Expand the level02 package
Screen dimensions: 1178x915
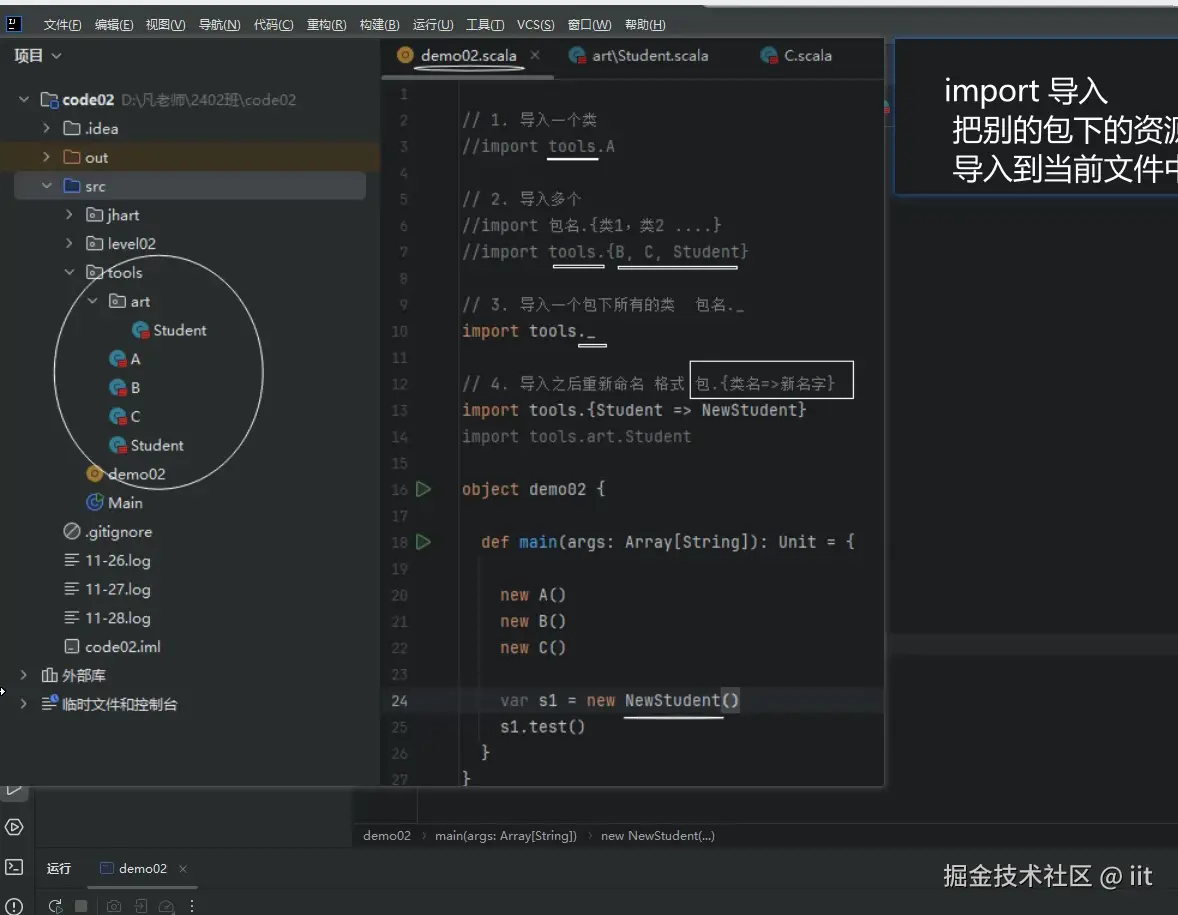69,243
